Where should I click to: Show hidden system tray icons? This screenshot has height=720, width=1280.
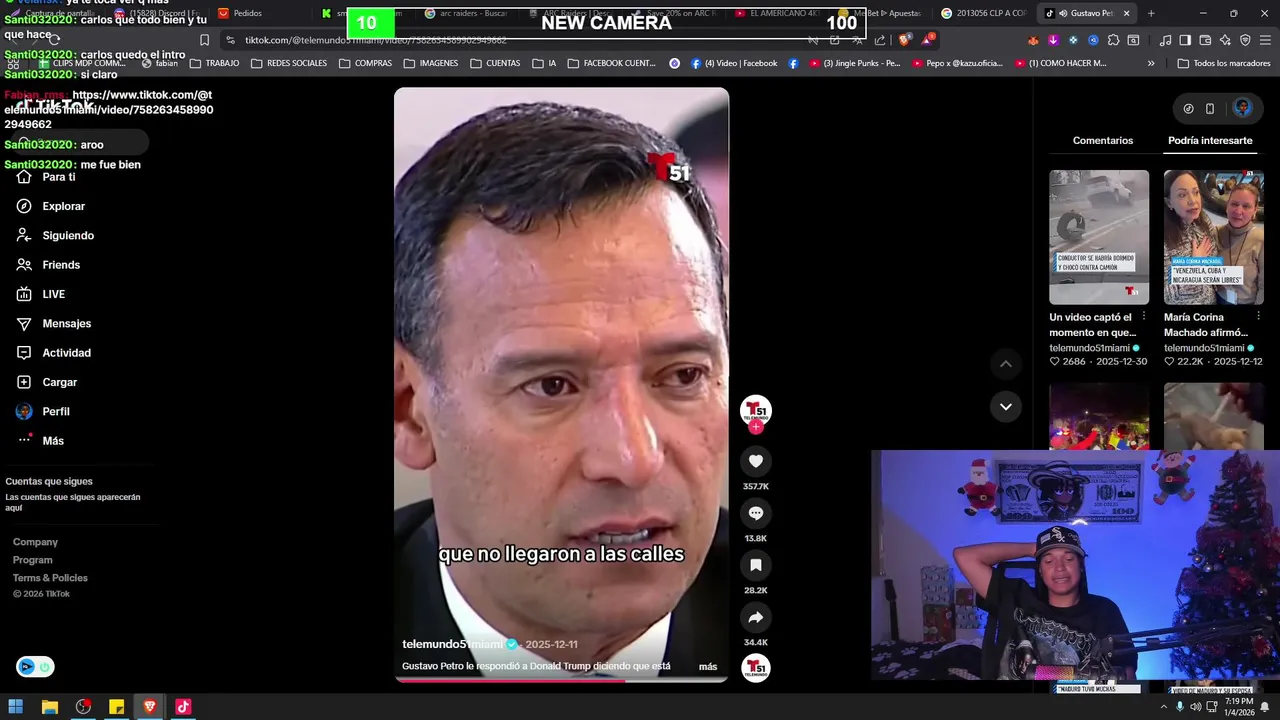[1165, 706]
